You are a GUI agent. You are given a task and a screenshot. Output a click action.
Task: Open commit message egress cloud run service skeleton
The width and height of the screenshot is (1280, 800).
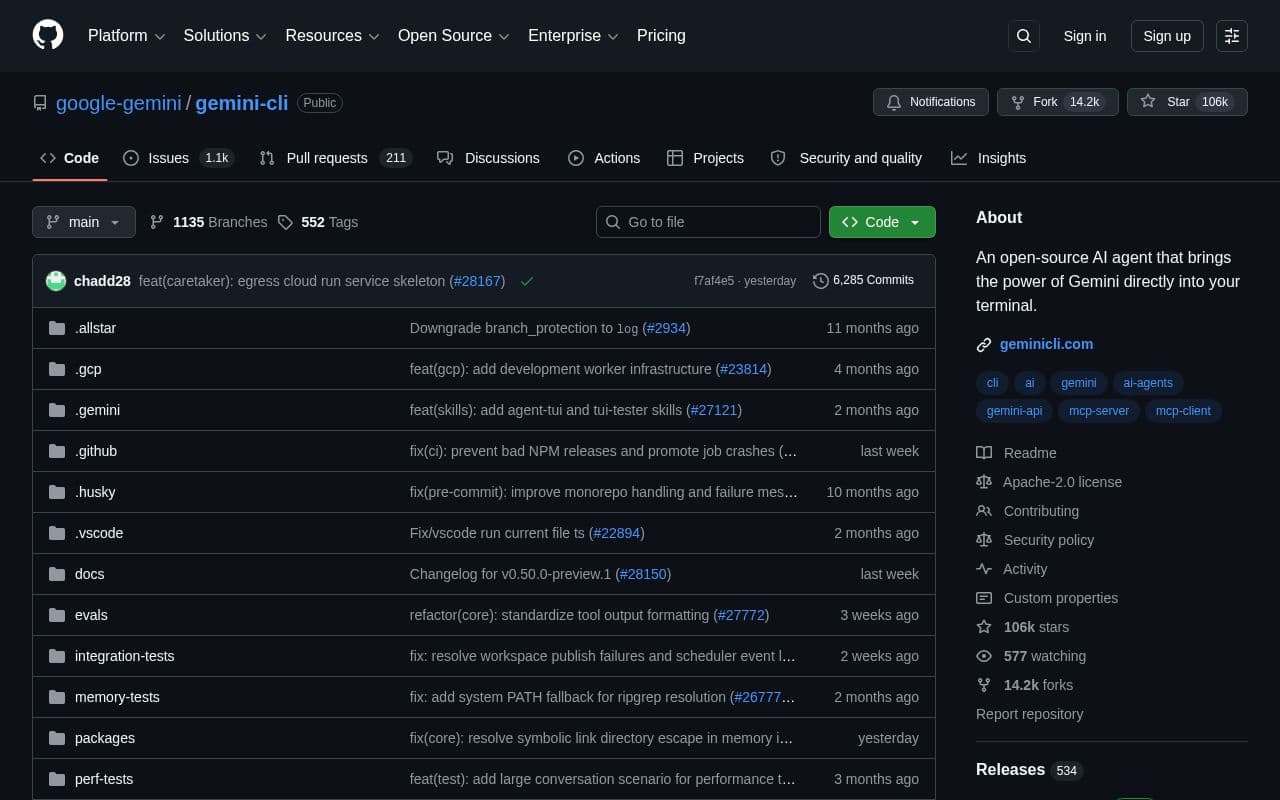point(292,281)
